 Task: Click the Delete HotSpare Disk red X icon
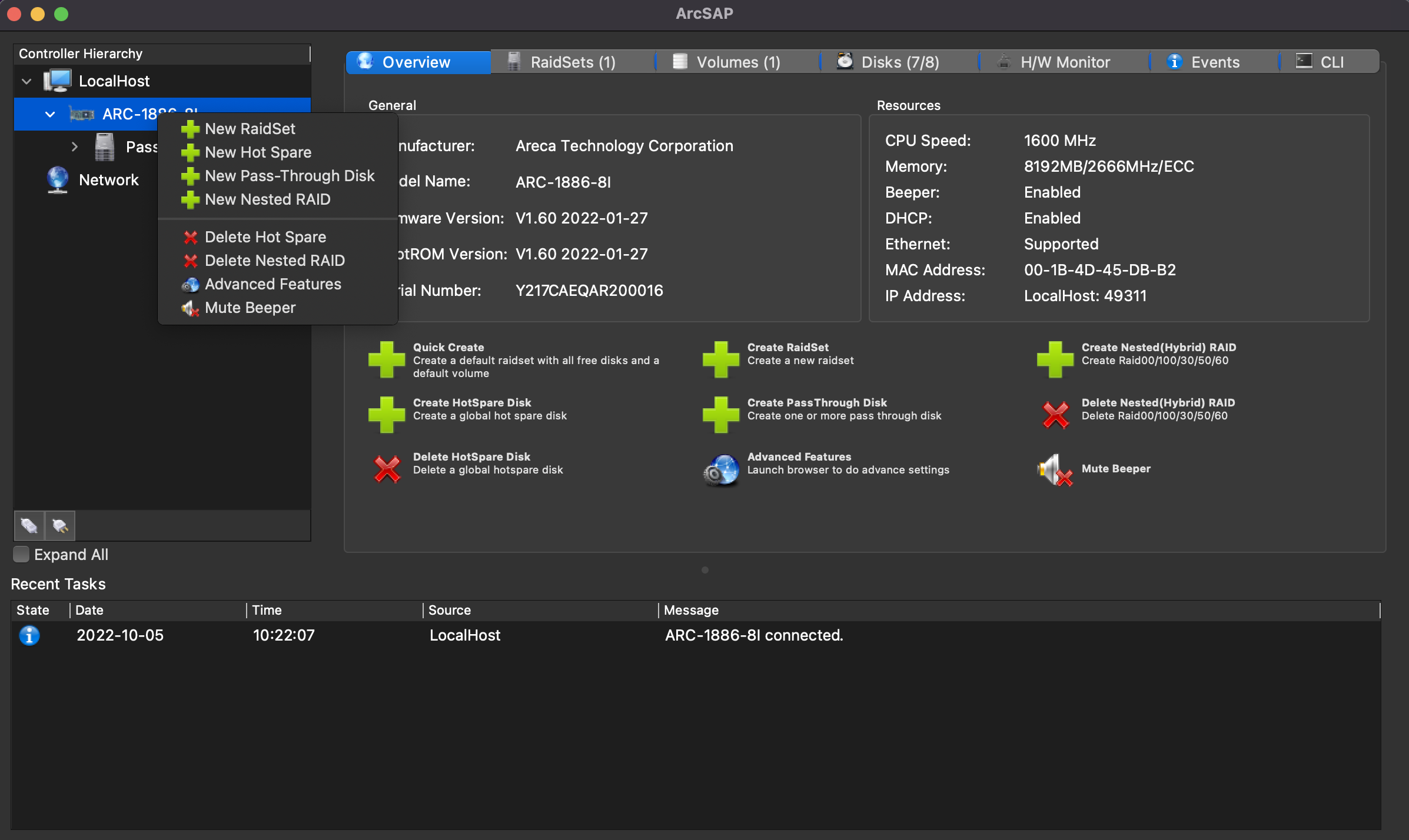(x=387, y=469)
